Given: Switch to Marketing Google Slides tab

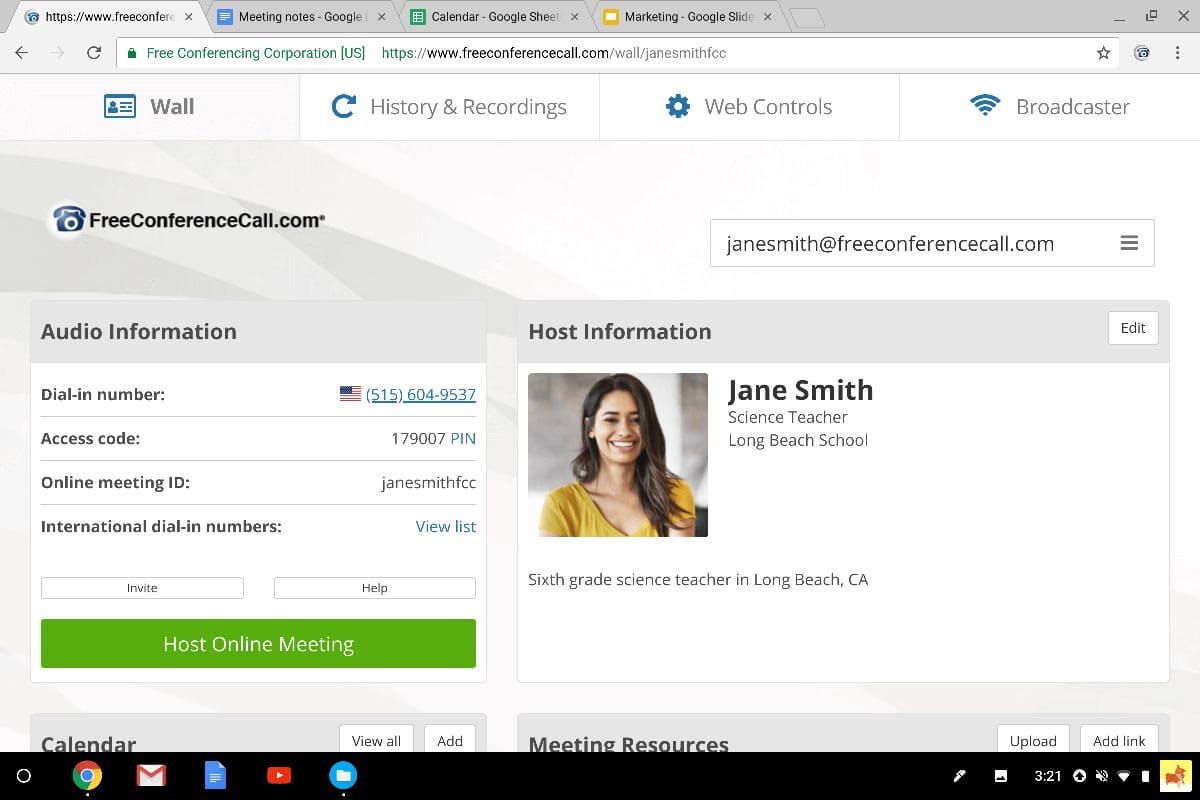Looking at the screenshot, I should tap(686, 17).
